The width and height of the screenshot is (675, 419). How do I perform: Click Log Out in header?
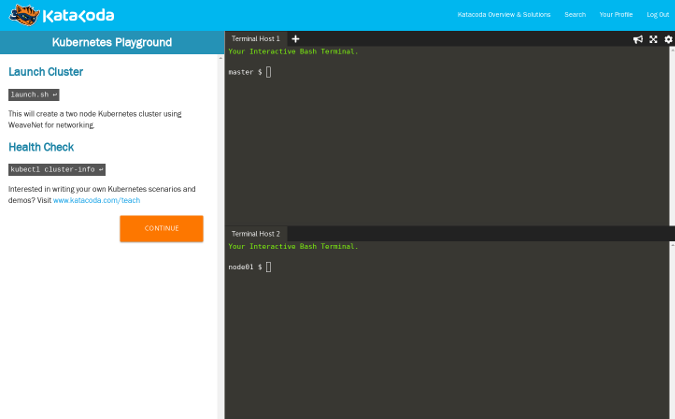[657, 15]
